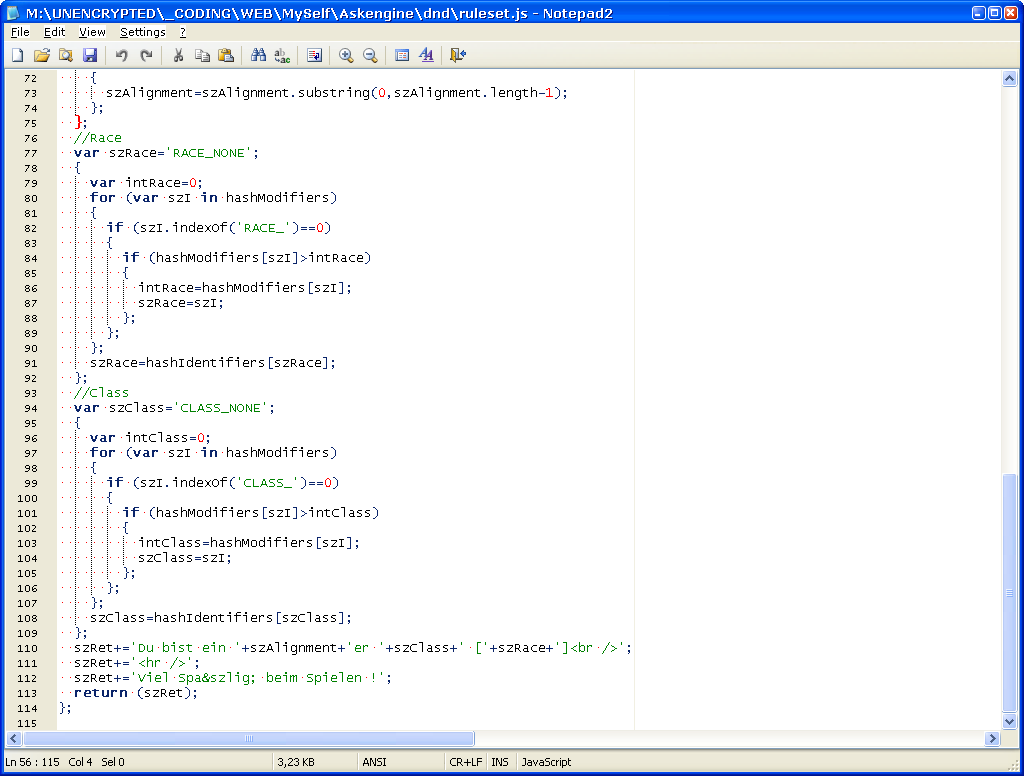This screenshot has height=776, width=1024.
Task: Click the horizontal scrollbar right arrow
Action: coord(993,739)
